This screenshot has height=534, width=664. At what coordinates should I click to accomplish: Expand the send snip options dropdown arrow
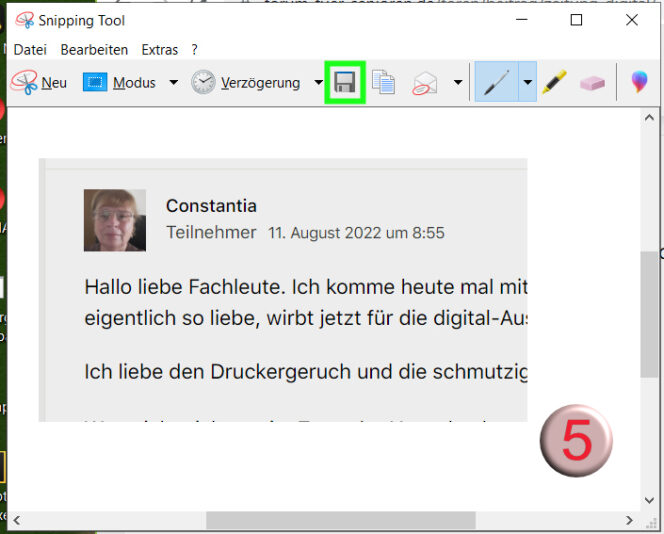(458, 83)
